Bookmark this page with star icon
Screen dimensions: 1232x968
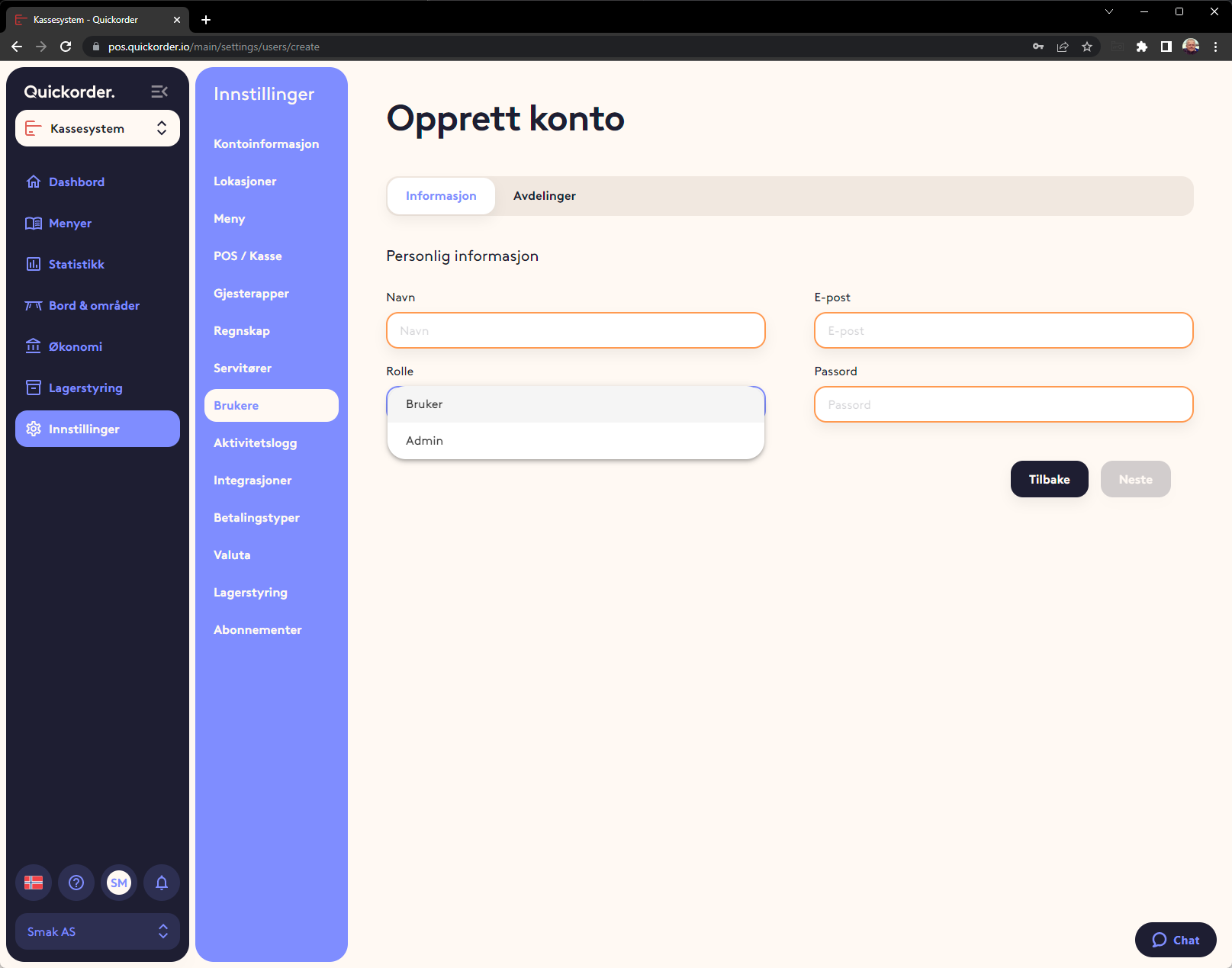(1087, 47)
